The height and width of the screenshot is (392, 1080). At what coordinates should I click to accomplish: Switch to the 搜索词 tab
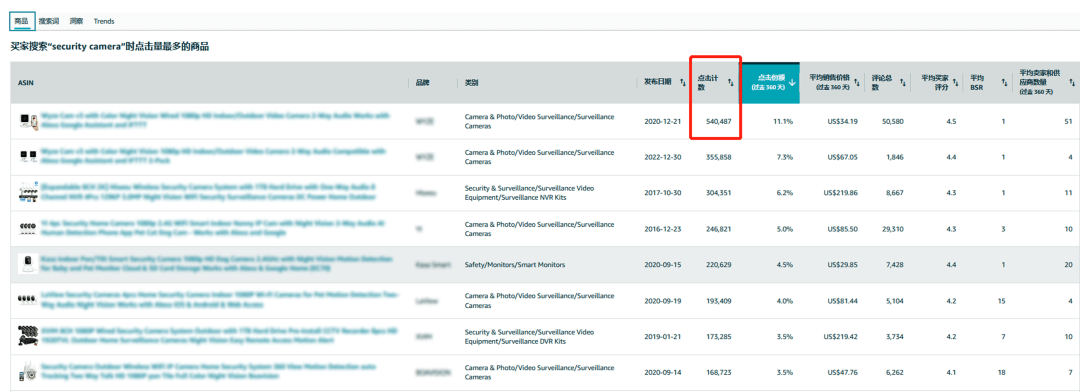coord(49,21)
